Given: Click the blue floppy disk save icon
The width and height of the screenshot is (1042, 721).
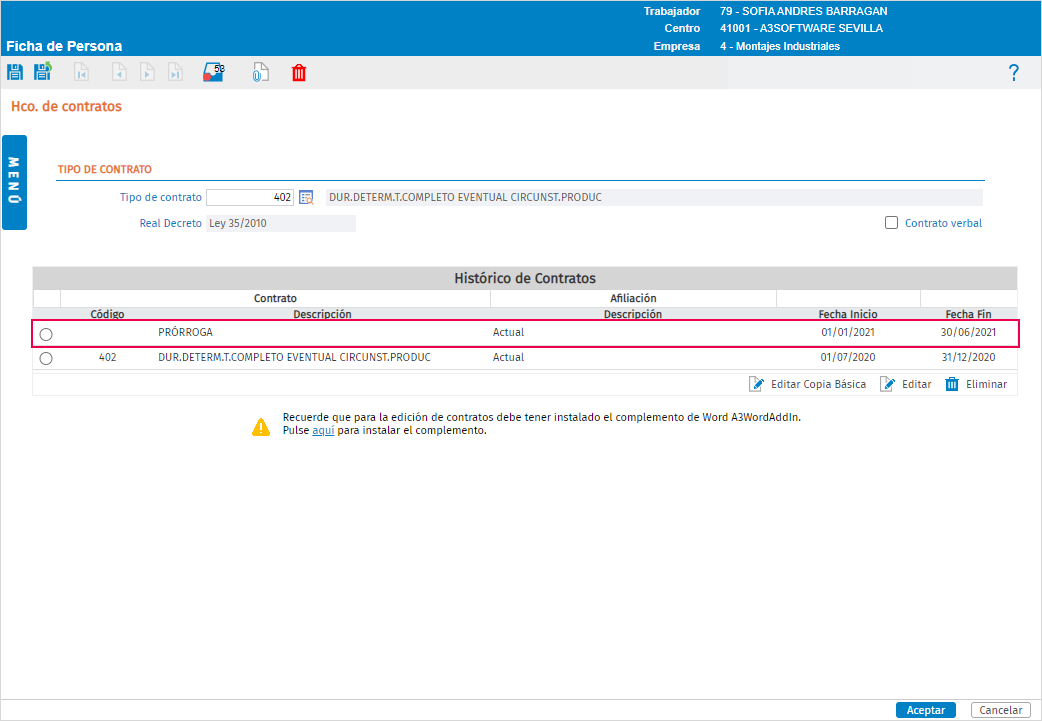Looking at the screenshot, I should point(15,72).
